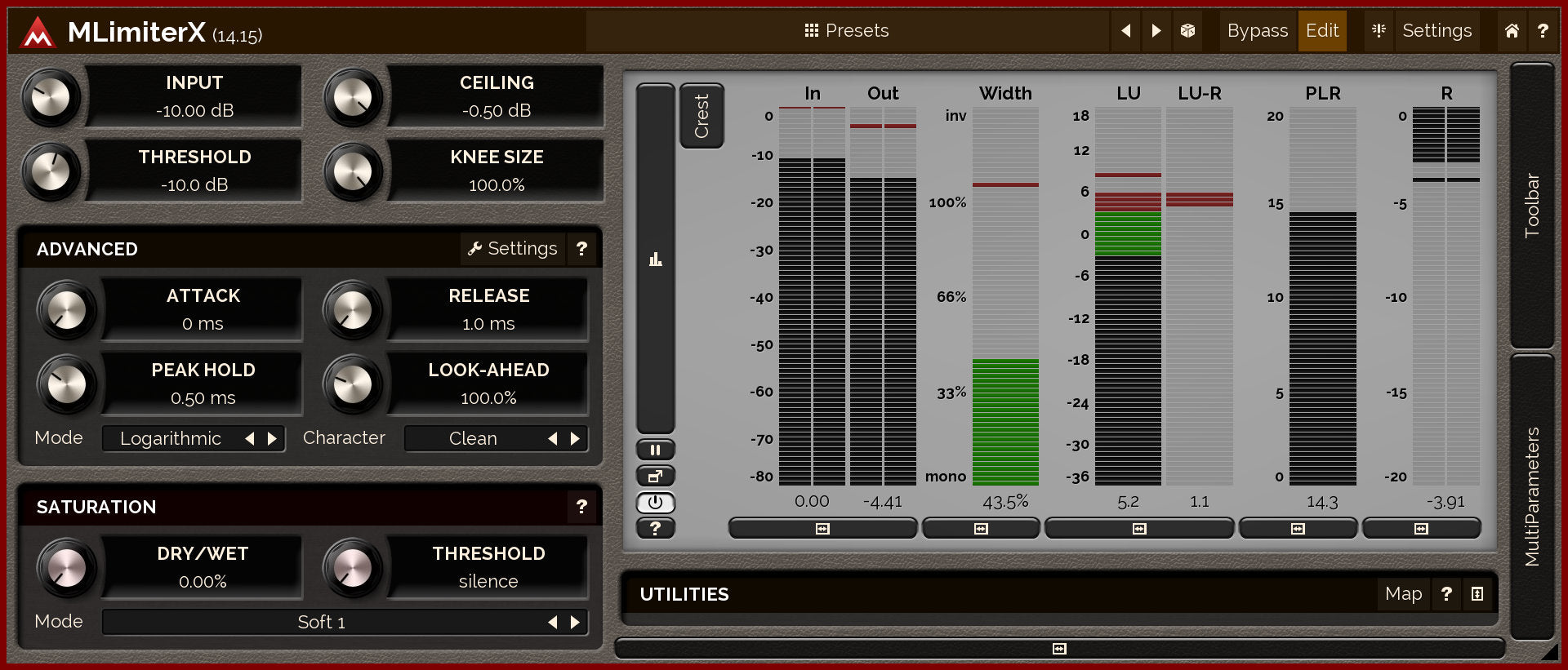Open the Character dropdown showing Clean

pos(474,439)
